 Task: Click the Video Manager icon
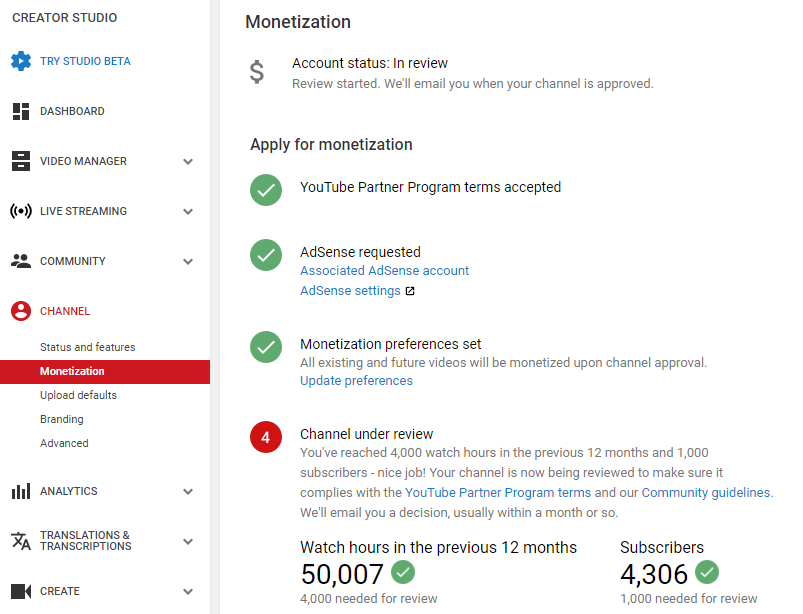tap(21, 161)
